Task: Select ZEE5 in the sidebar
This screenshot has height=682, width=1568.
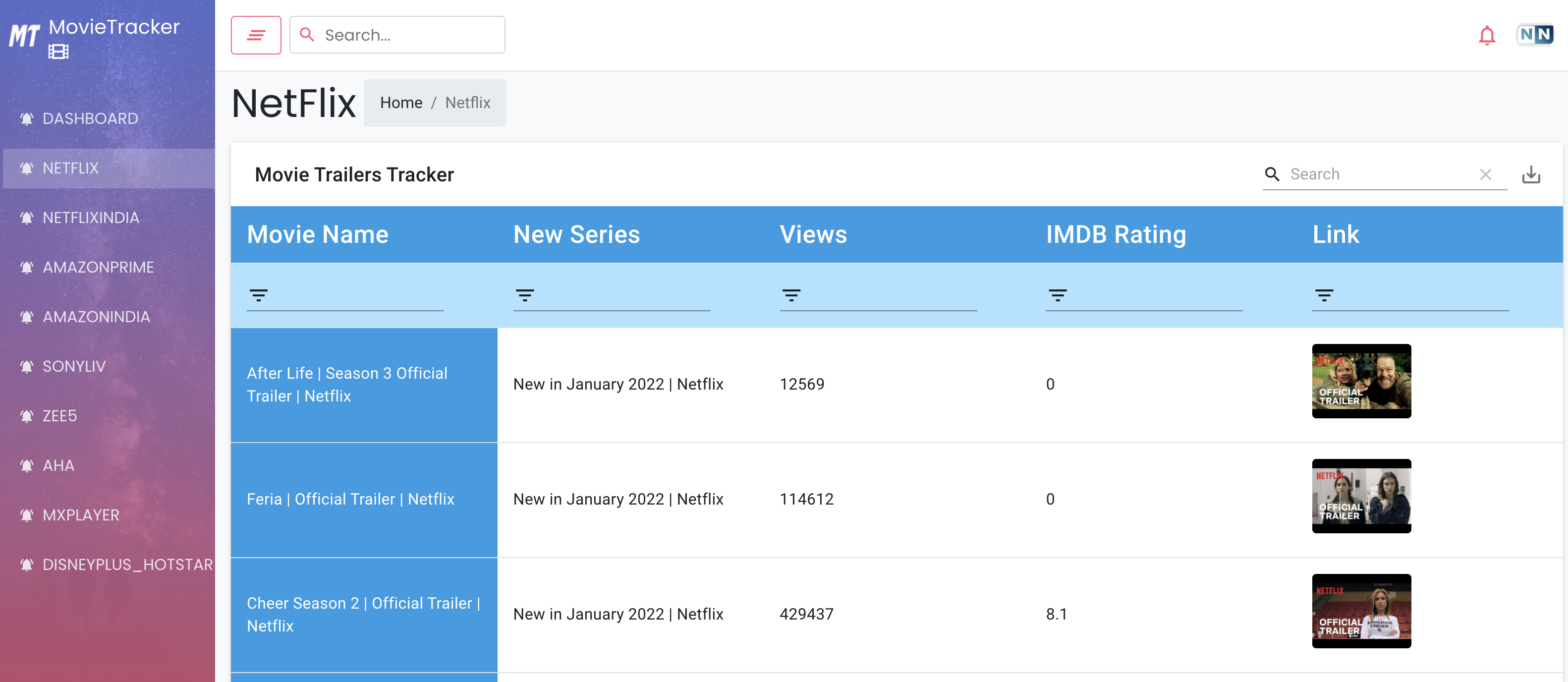Action: (109, 416)
